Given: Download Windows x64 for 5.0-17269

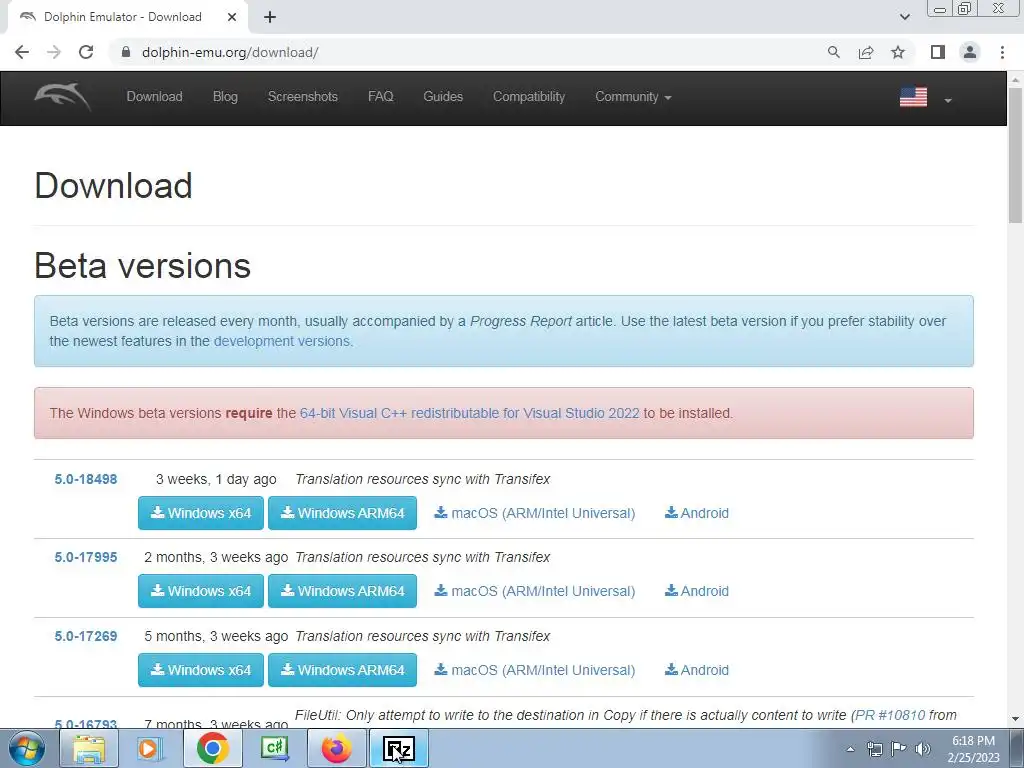Looking at the screenshot, I should 200,670.
